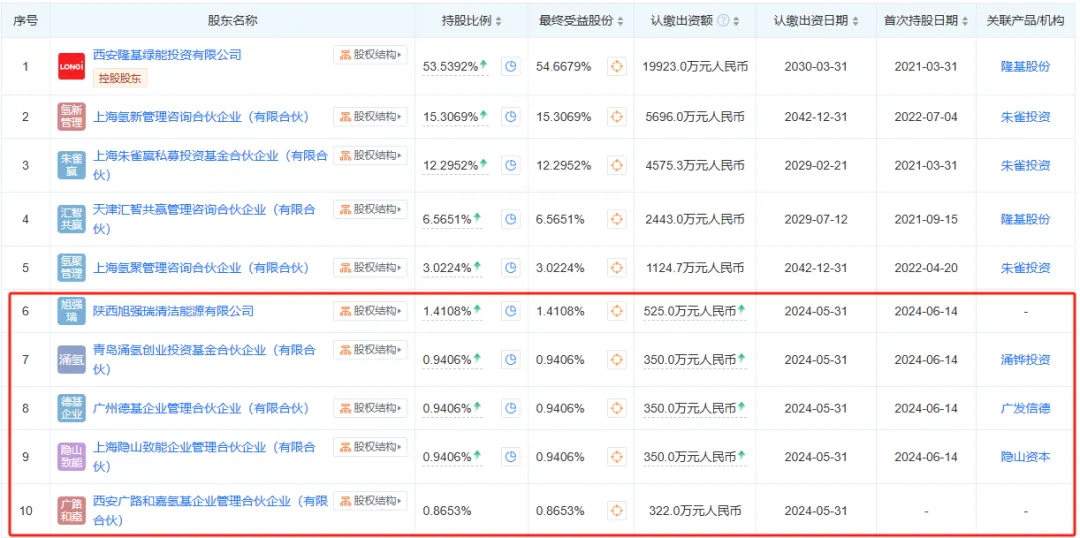This screenshot has height=538, width=1080.
Task: Click 氢聚管理 shareholder logo badge
Action: (71, 267)
